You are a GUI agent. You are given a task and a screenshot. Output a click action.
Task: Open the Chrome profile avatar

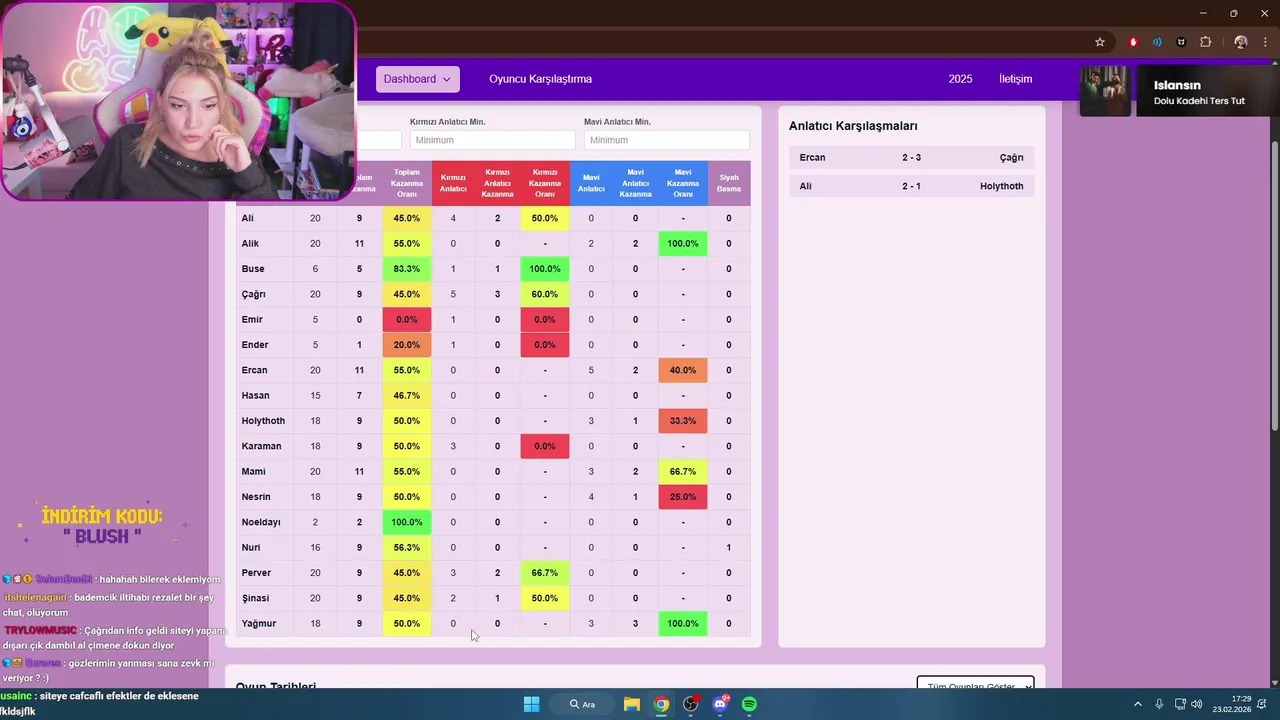[1241, 42]
